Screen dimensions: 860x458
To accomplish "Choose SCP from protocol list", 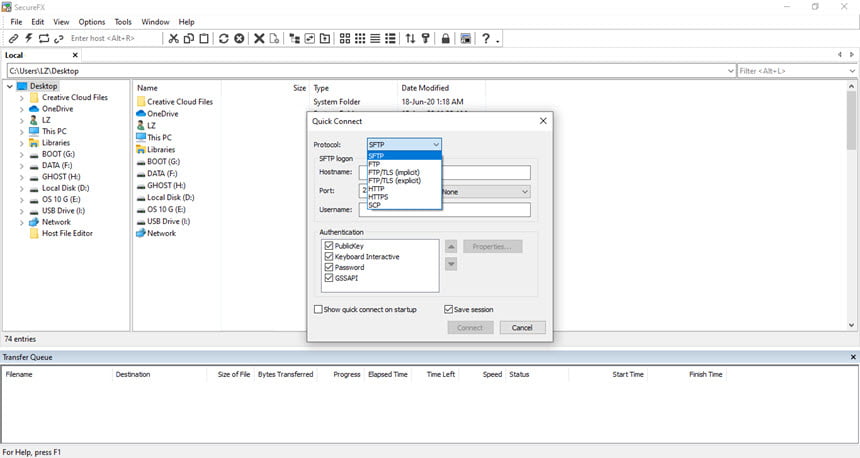I will click(404, 205).
